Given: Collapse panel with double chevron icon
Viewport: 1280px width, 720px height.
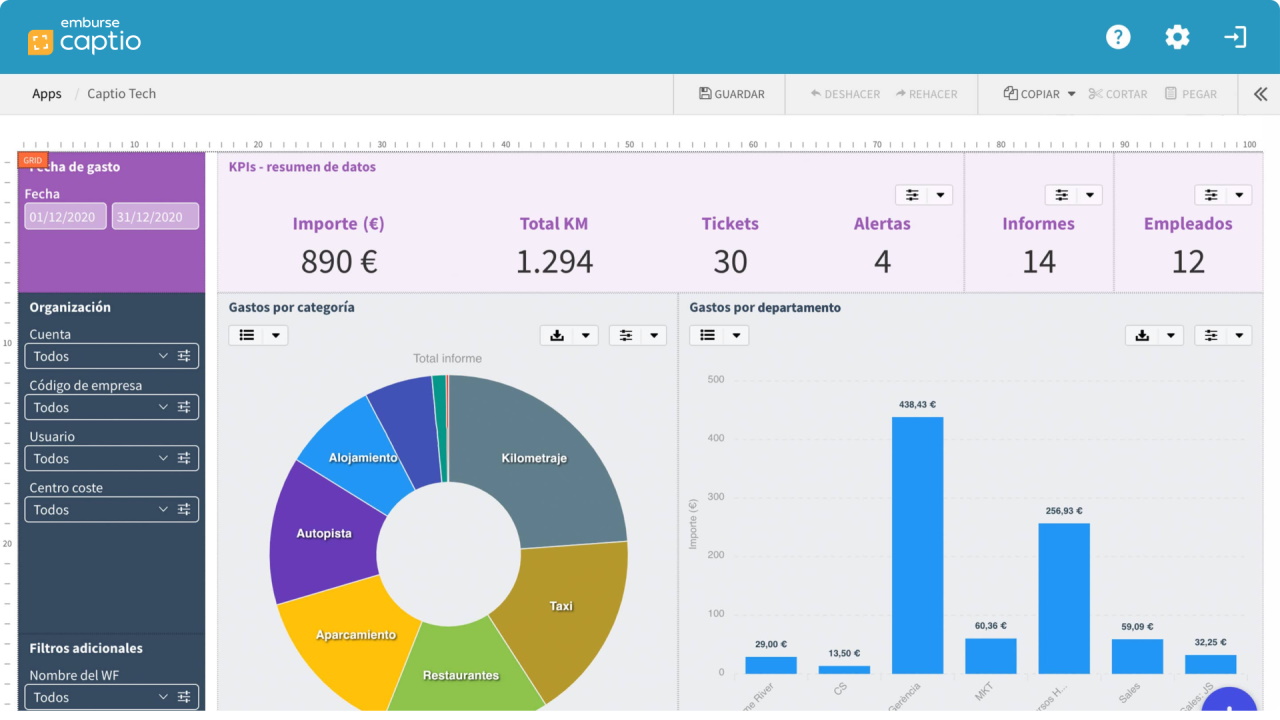Looking at the screenshot, I should pos(1260,94).
